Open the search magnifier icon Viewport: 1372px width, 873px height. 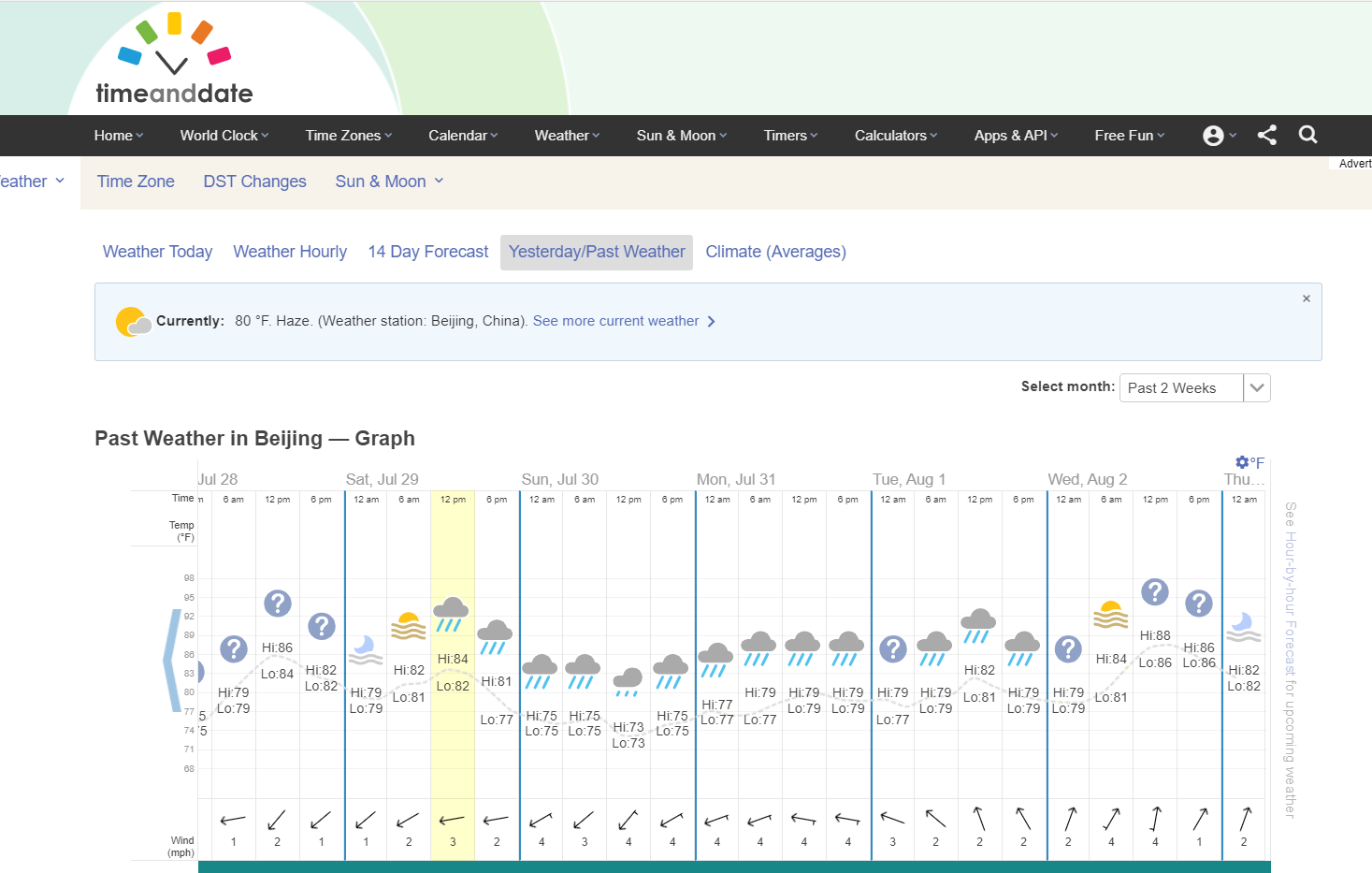[1308, 135]
